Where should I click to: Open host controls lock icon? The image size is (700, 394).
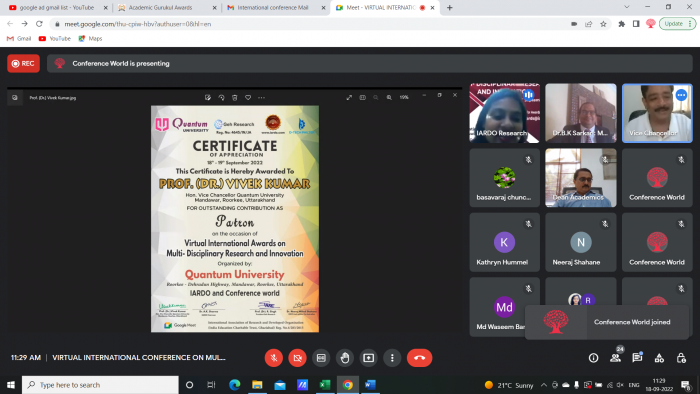tap(681, 358)
